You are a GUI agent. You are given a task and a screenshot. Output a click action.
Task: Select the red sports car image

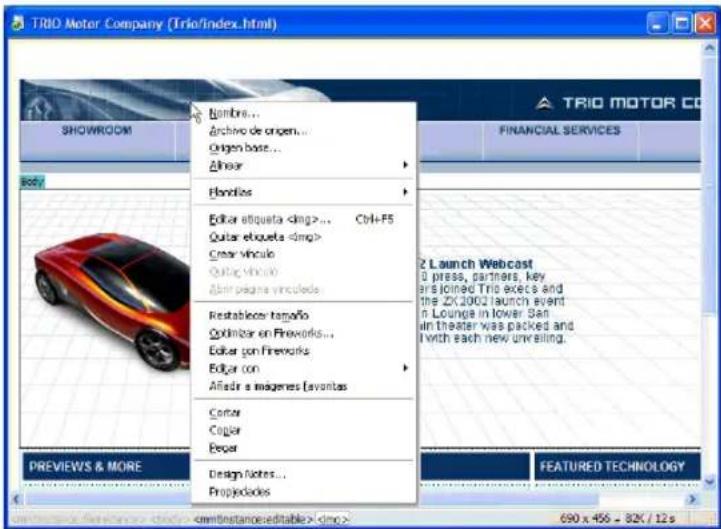click(112, 301)
